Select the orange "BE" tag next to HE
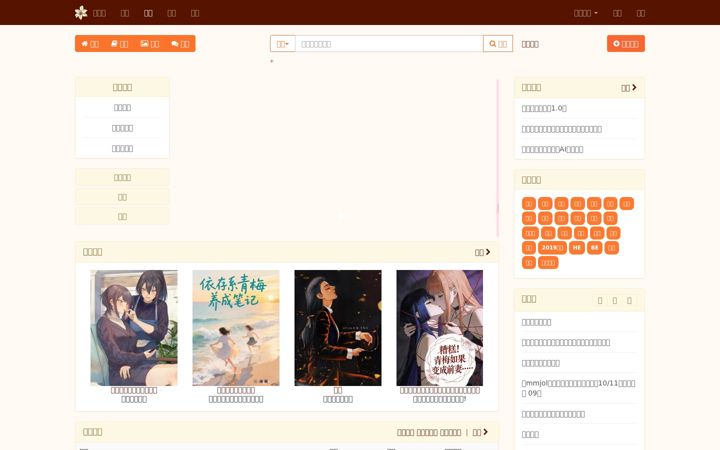Screen dimensions: 720x450 594,248
